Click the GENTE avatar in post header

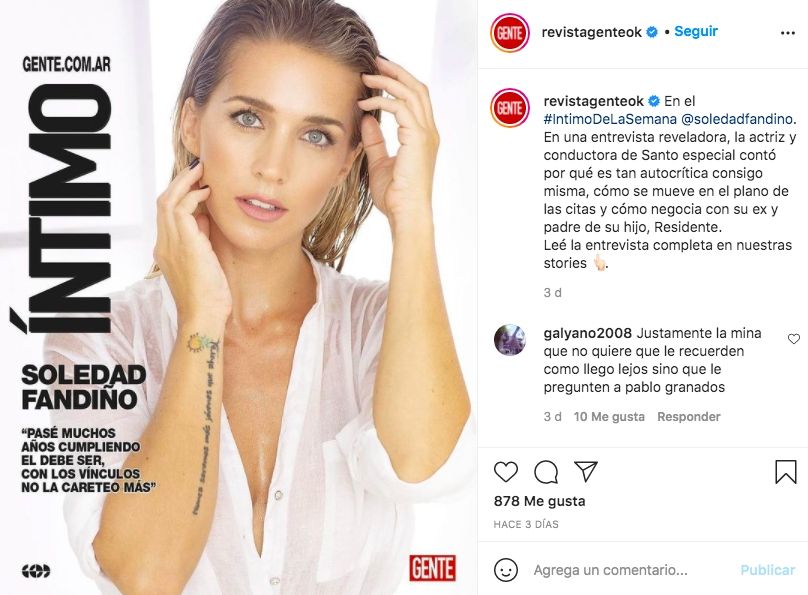tap(510, 33)
